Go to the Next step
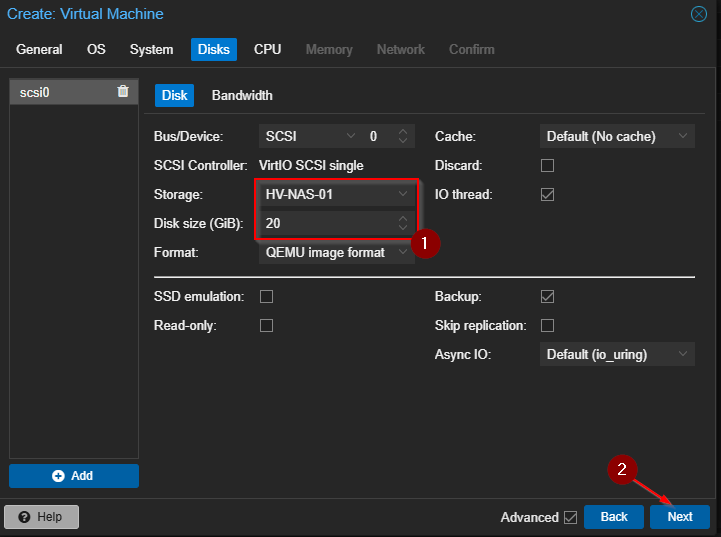 (680, 517)
